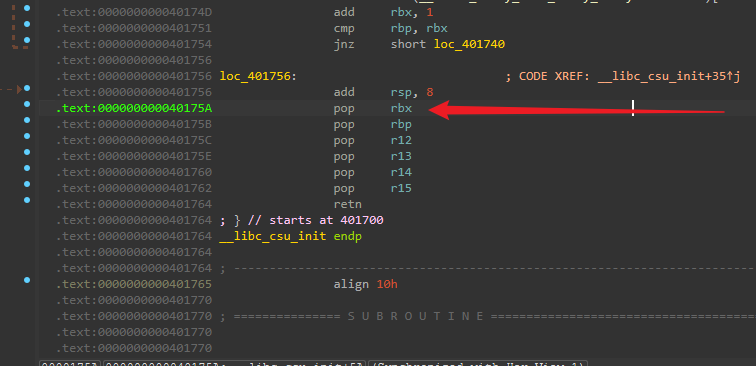The image size is (756, 366).
Task: Click the immediate 8 in add rsp, 8
Action: click(430, 92)
